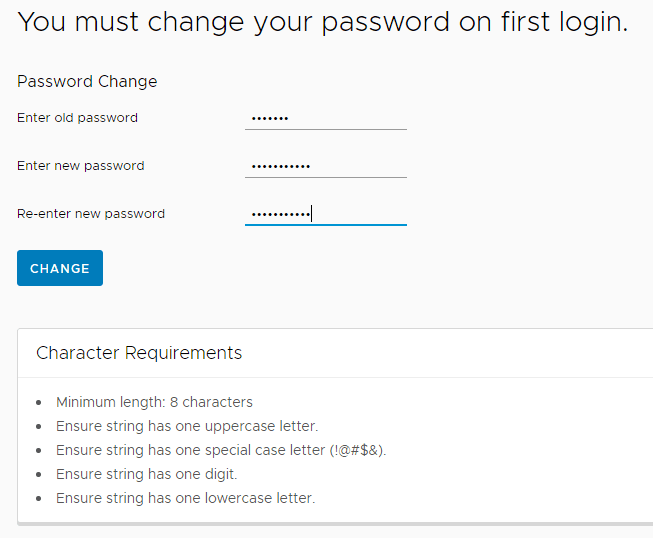Image resolution: width=653 pixels, height=538 pixels.
Task: Click the bullet beside the minimum length rule
Action: [38, 403]
